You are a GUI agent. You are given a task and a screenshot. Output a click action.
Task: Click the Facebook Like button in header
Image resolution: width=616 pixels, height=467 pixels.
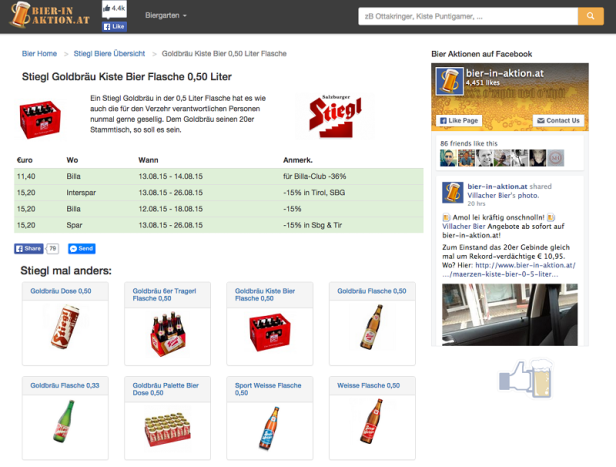[x=114, y=26]
